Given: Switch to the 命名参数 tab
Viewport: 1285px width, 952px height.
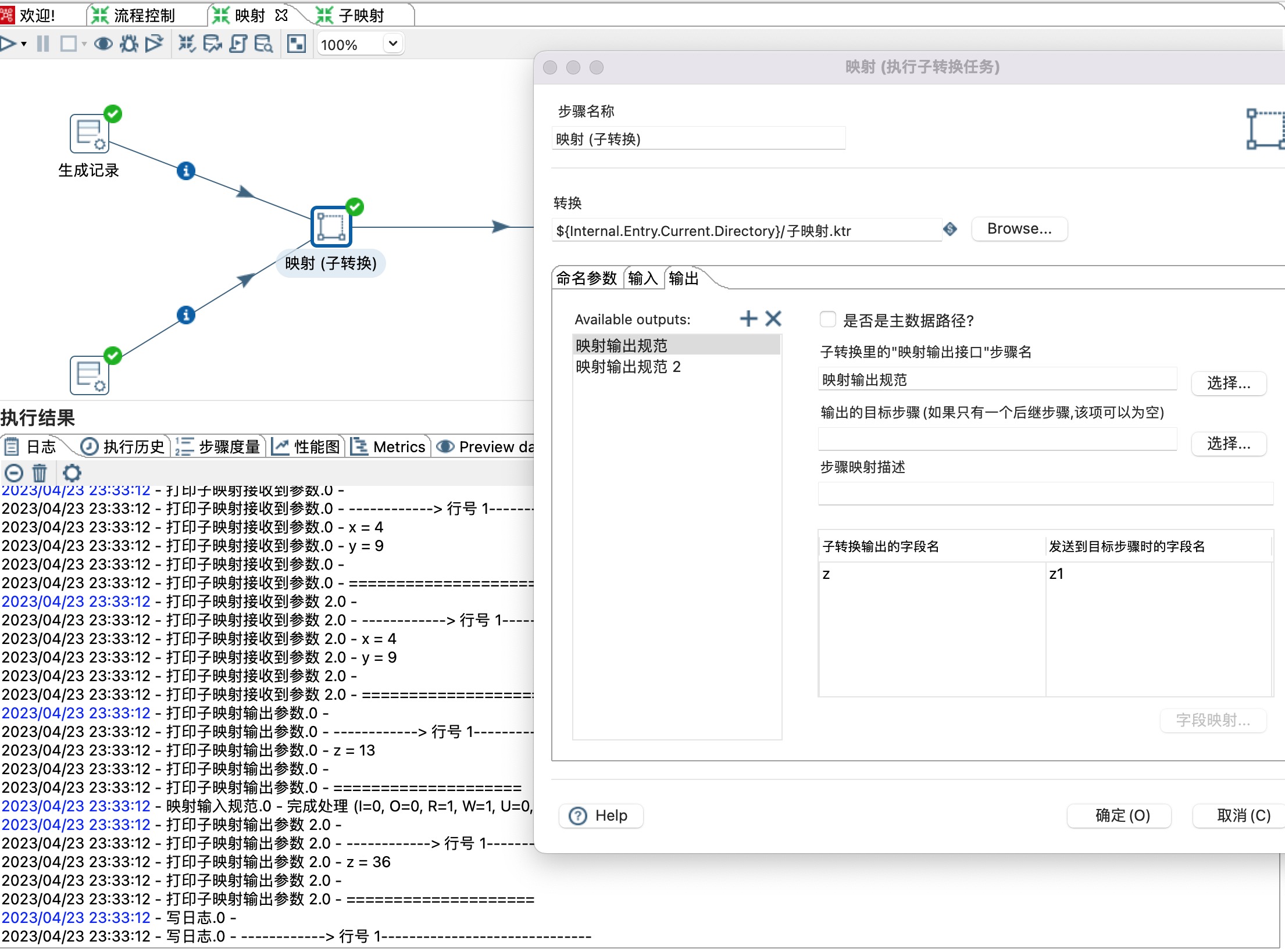Looking at the screenshot, I should click(586, 279).
